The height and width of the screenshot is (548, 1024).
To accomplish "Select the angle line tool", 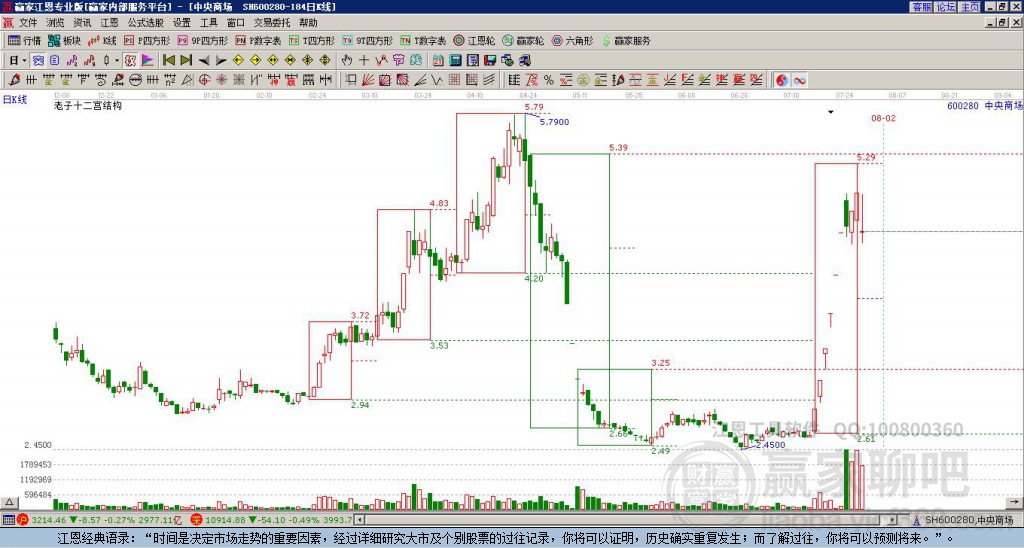I will 420,80.
